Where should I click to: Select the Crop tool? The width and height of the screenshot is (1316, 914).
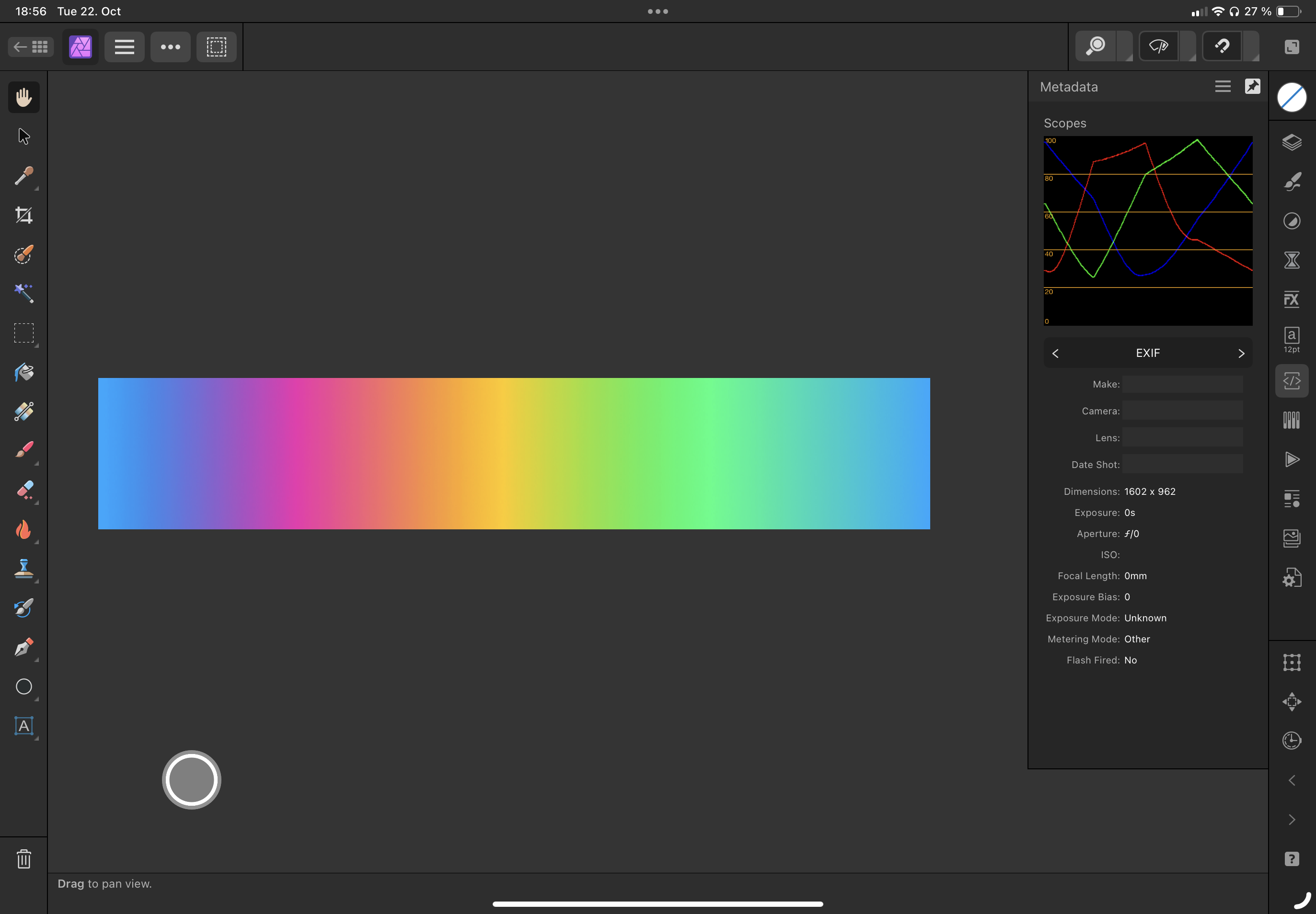click(x=23, y=216)
